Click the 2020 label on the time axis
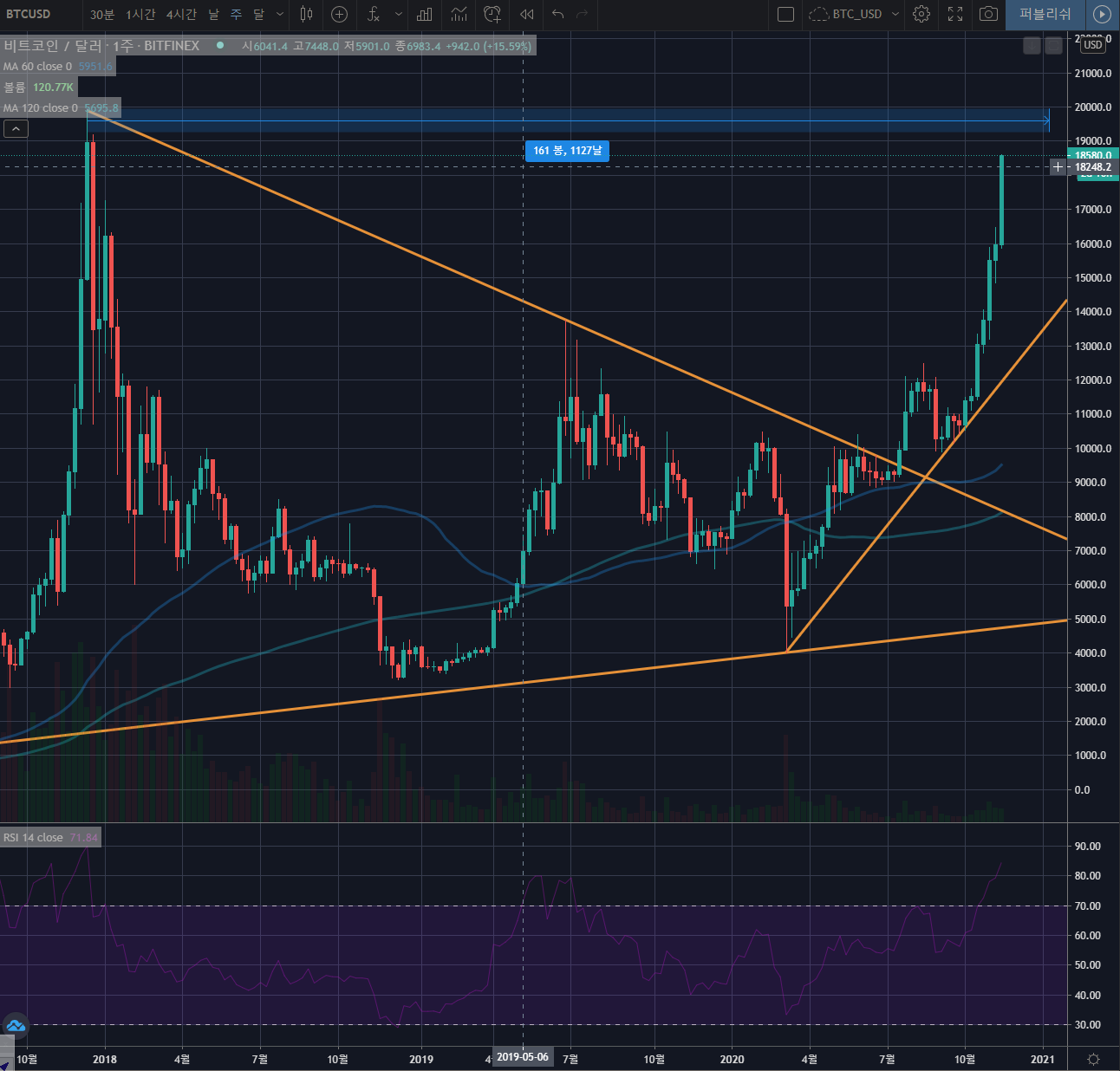This screenshot has width=1120, height=1071. click(733, 1059)
